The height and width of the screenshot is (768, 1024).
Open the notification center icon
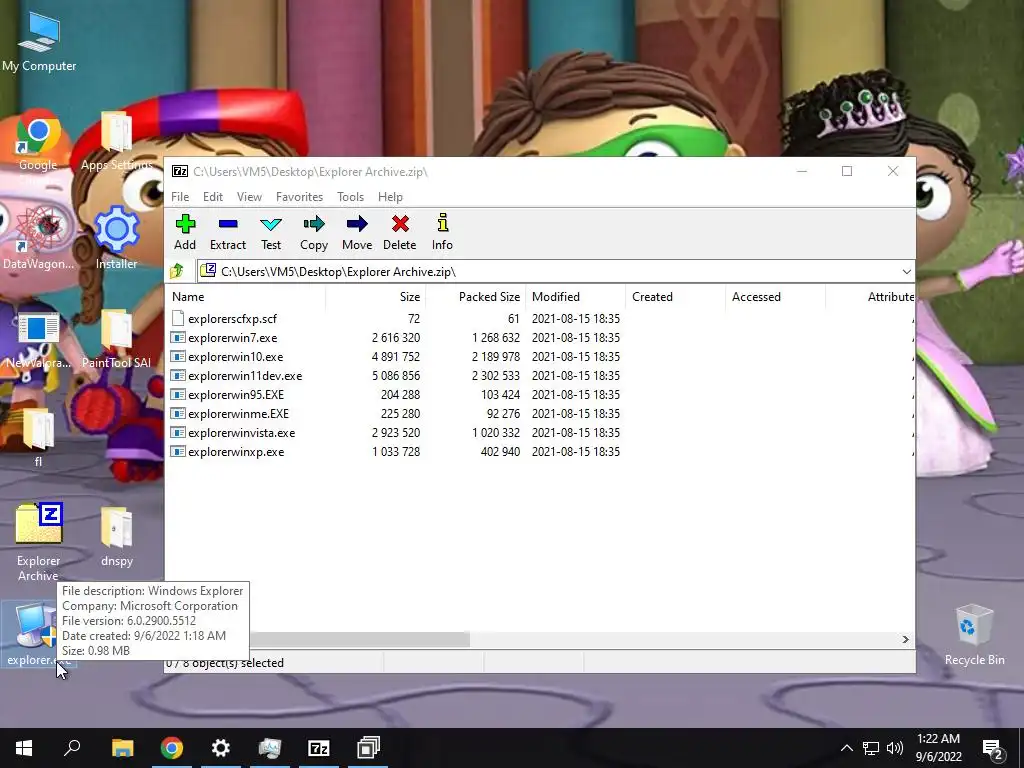click(993, 748)
